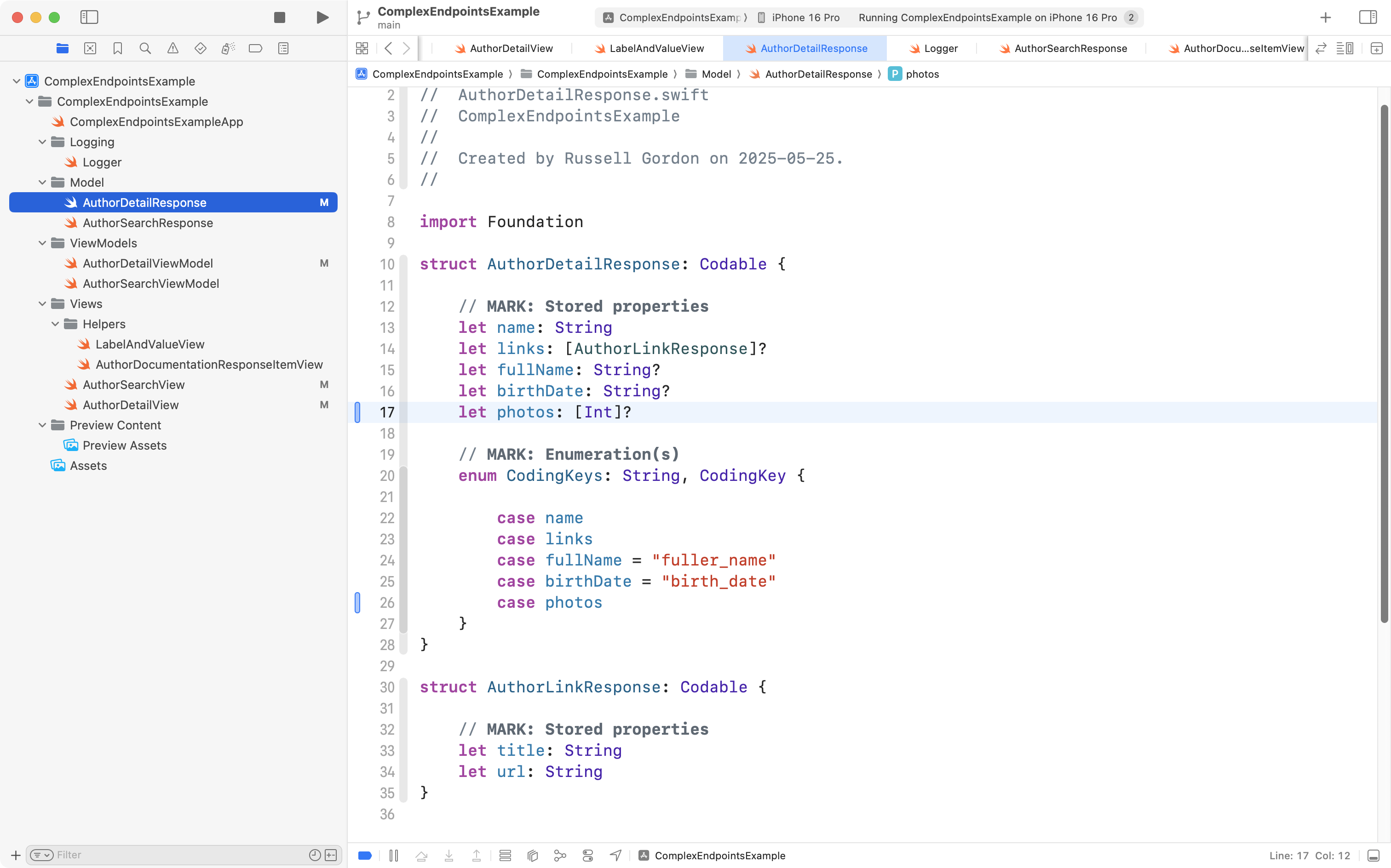The width and height of the screenshot is (1391, 868).
Task: Collapse the Model folder
Action: tap(42, 183)
